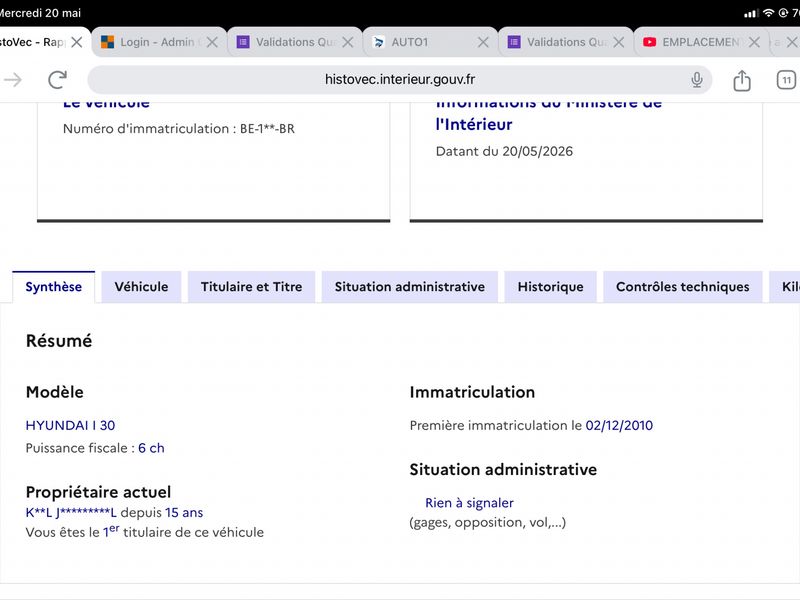The width and height of the screenshot is (800, 600).
Task: Reload the HistoVec page
Action: click(x=57, y=80)
